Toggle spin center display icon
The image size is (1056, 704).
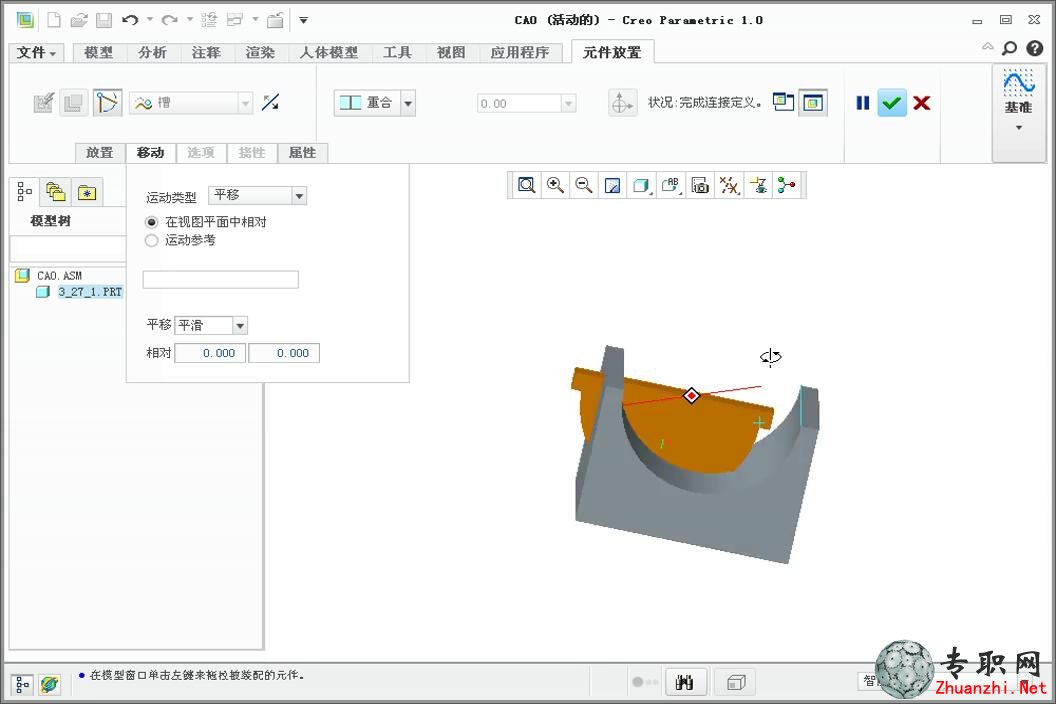tap(787, 185)
